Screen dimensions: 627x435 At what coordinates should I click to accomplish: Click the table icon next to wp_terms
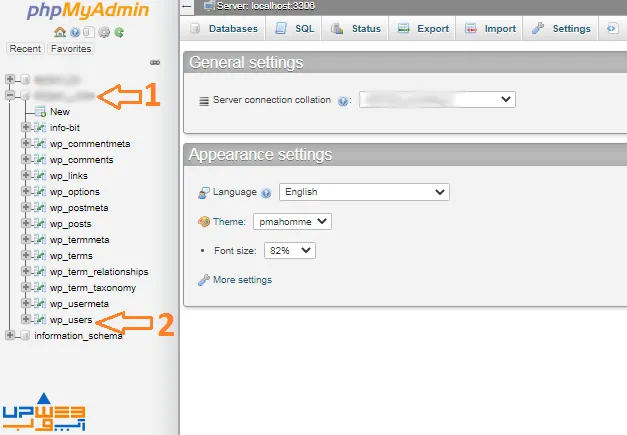click(40, 255)
